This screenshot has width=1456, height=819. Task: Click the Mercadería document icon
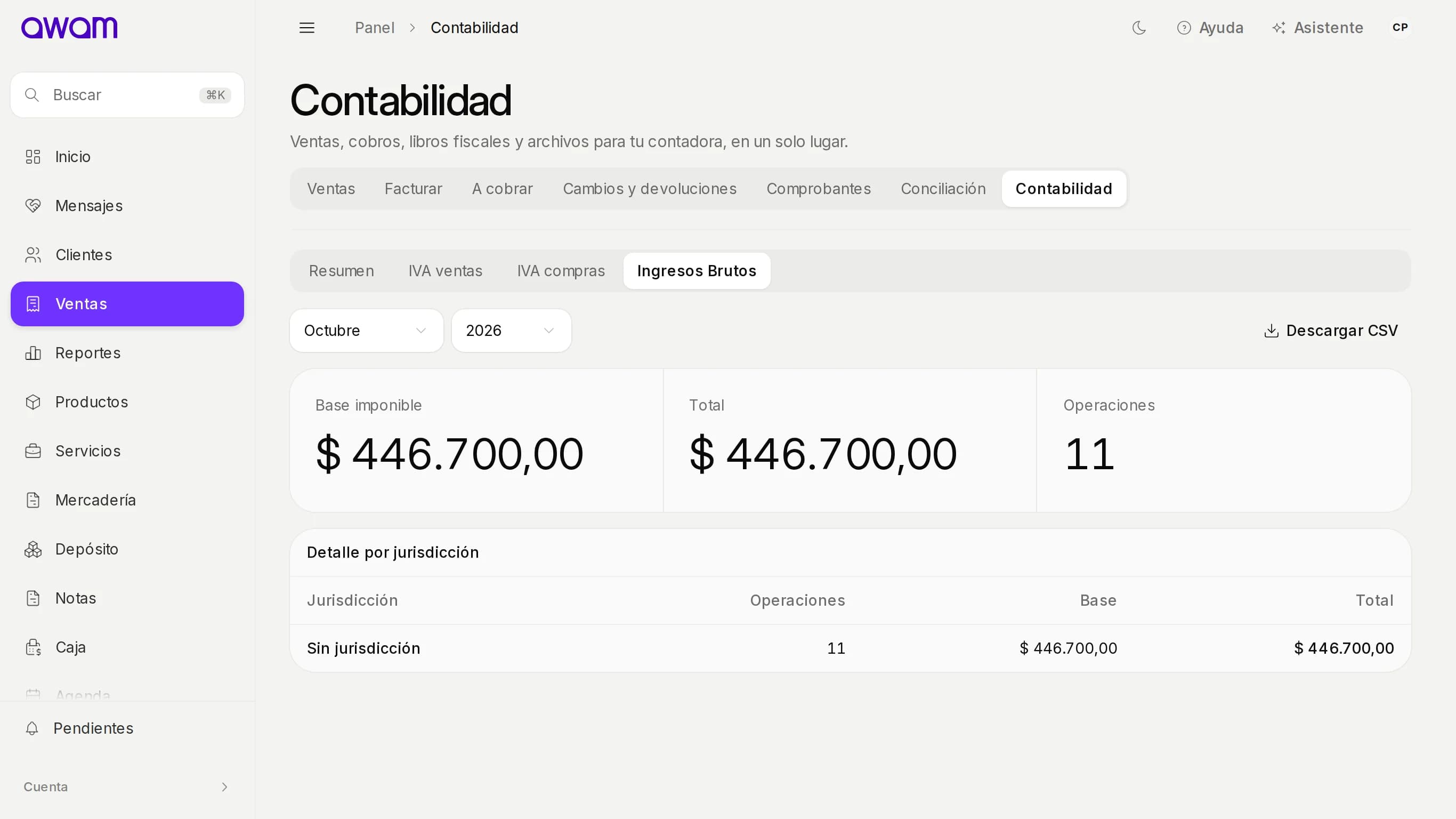coord(33,500)
